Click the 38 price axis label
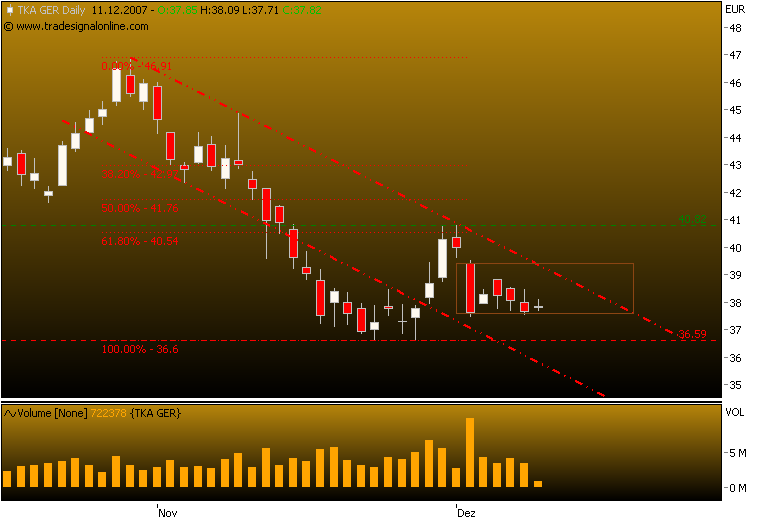769x520 pixels. pyautogui.click(x=735, y=303)
